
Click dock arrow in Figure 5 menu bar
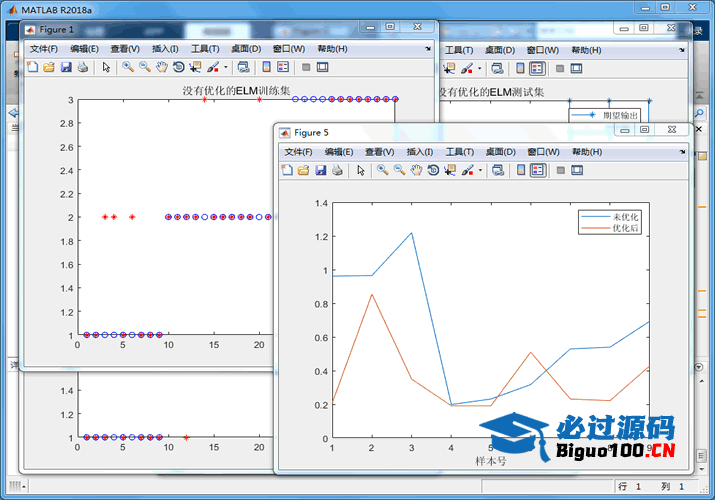tap(683, 152)
